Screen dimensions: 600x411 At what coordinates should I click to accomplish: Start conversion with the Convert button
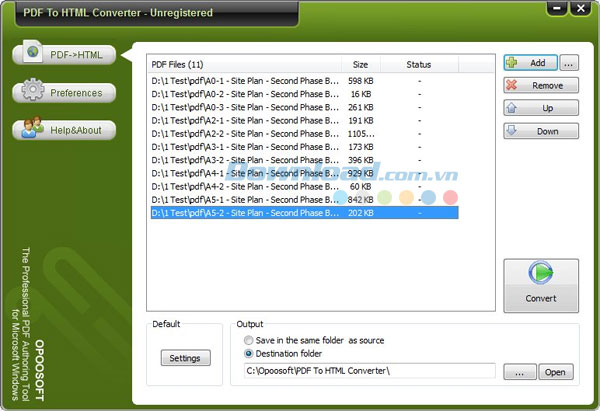click(x=541, y=286)
